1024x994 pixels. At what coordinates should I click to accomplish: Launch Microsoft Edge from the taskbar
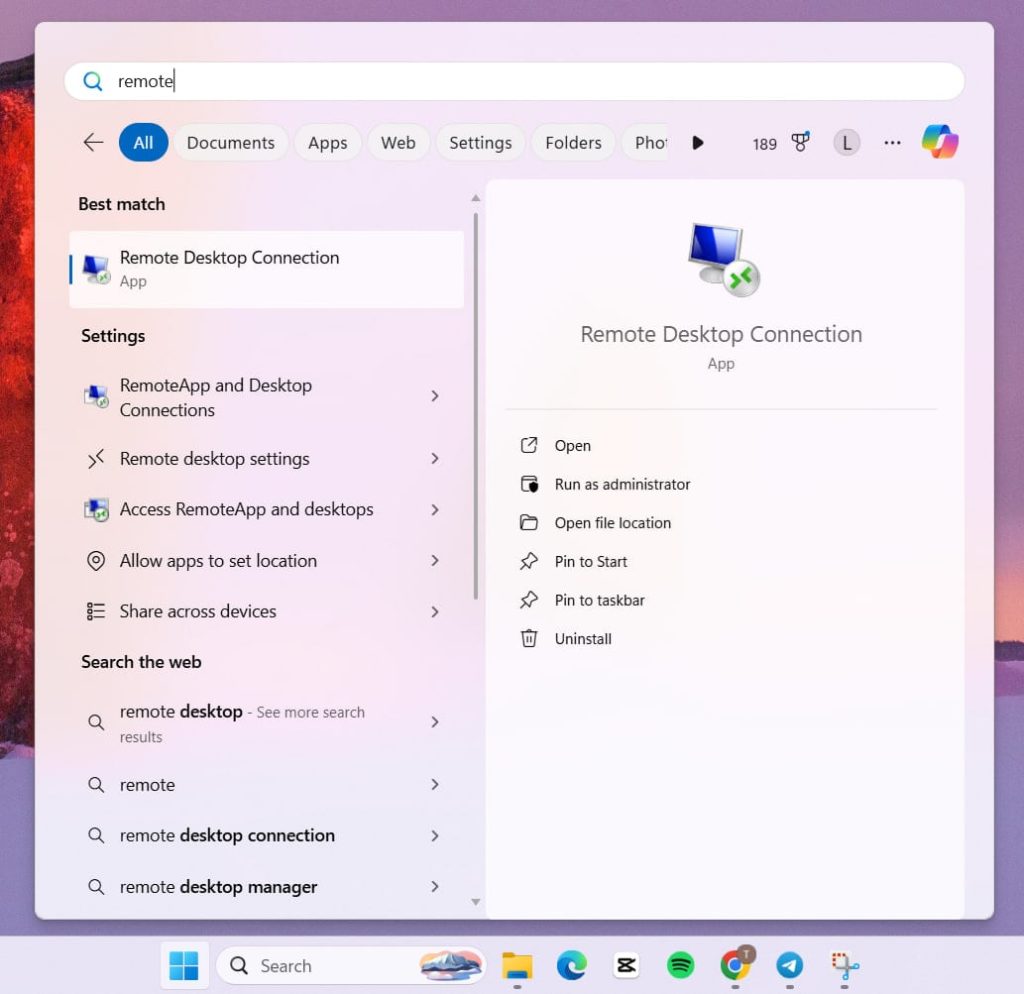coord(572,965)
